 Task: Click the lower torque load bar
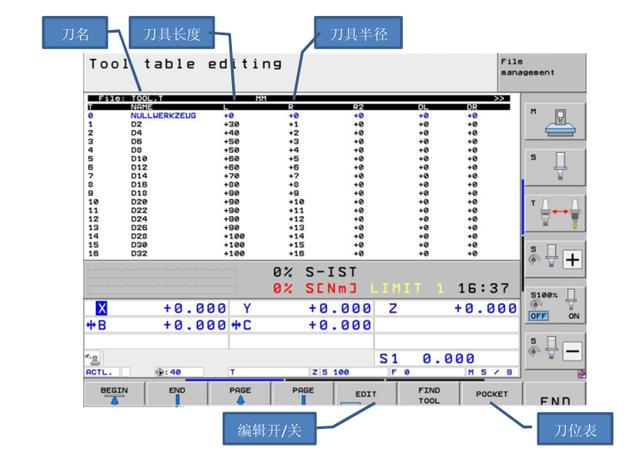pyautogui.click(x=162, y=289)
